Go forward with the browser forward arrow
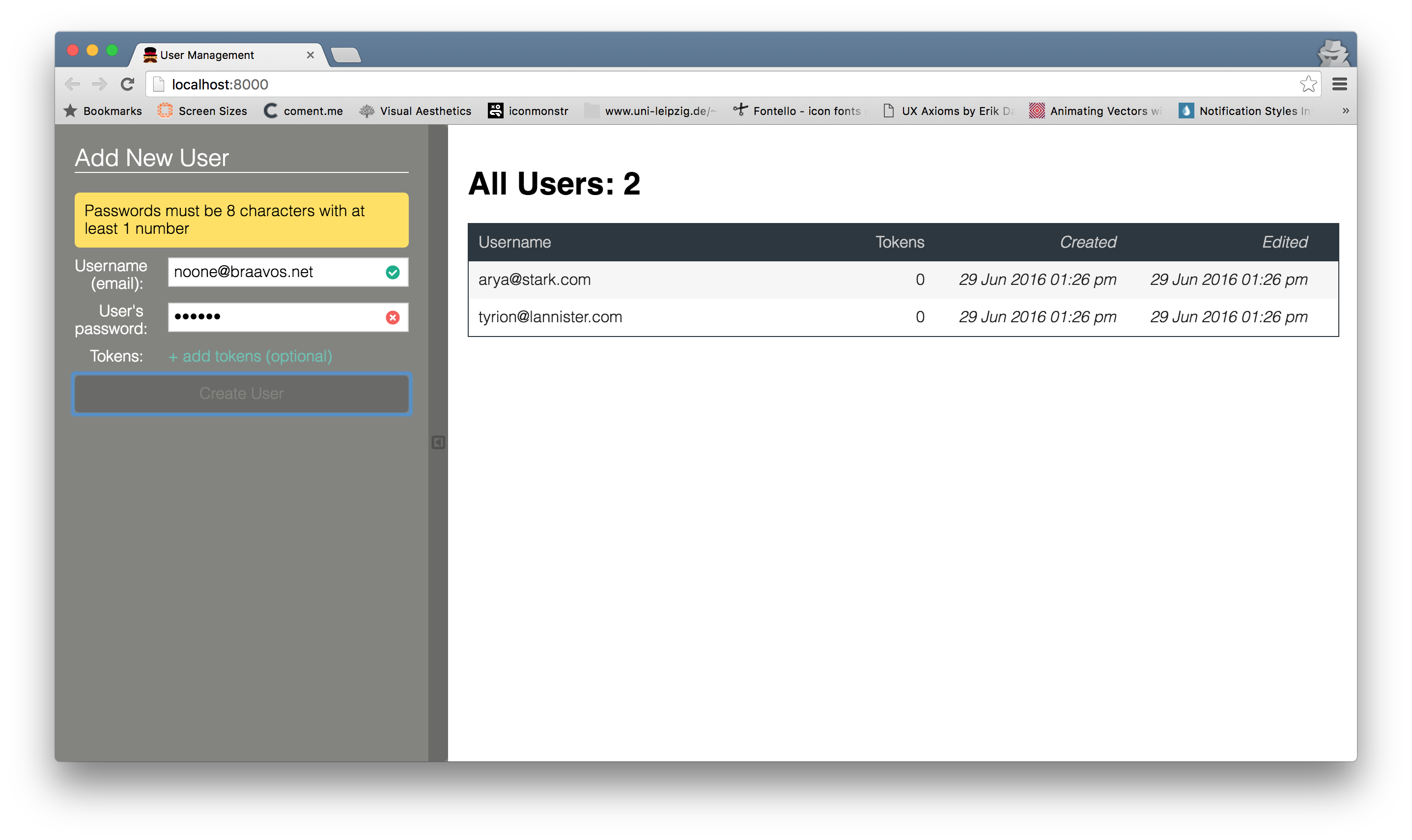 pos(100,84)
